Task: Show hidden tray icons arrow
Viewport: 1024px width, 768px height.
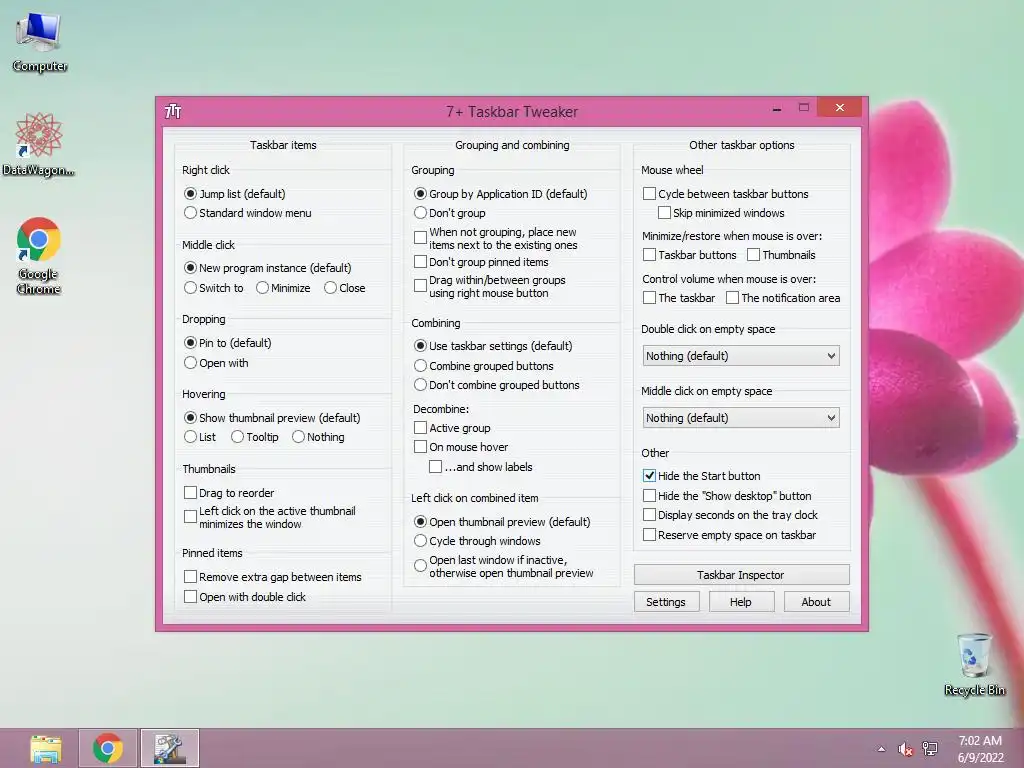Action: coord(882,749)
